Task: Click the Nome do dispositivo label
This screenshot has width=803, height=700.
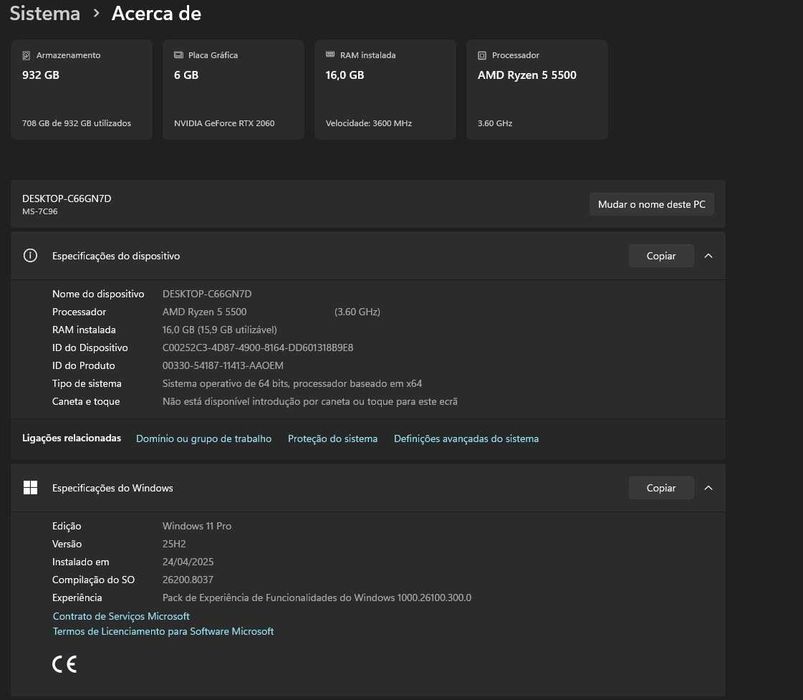Action: (98, 294)
